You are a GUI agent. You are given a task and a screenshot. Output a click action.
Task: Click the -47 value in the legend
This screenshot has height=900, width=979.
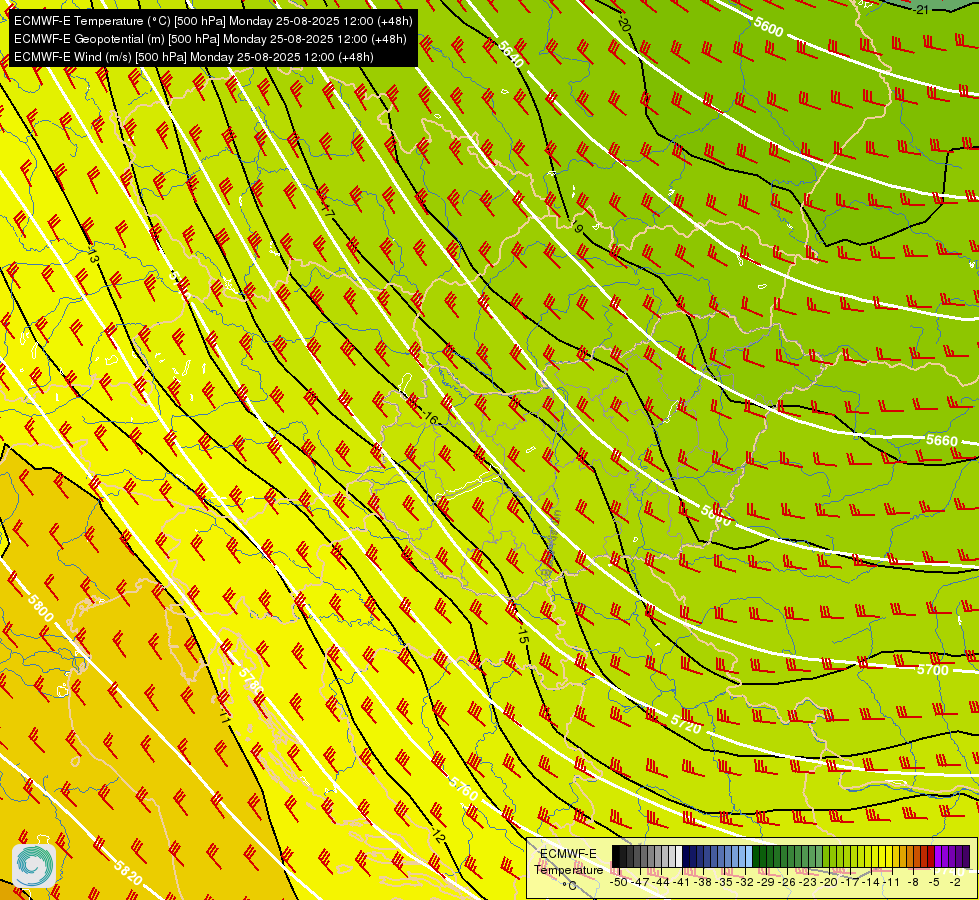tap(640, 882)
